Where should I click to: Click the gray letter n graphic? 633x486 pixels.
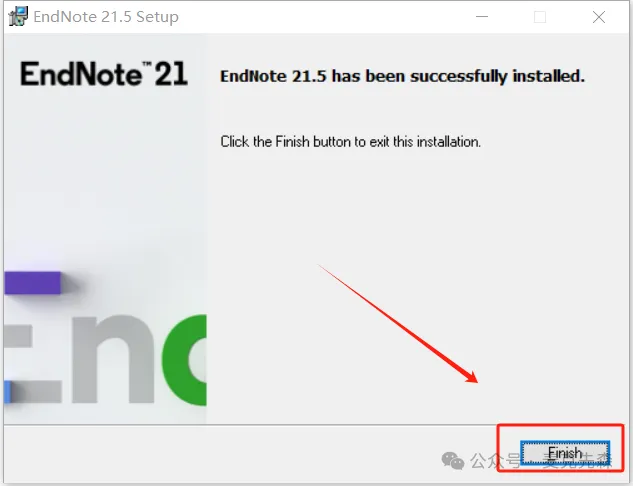tap(113, 360)
